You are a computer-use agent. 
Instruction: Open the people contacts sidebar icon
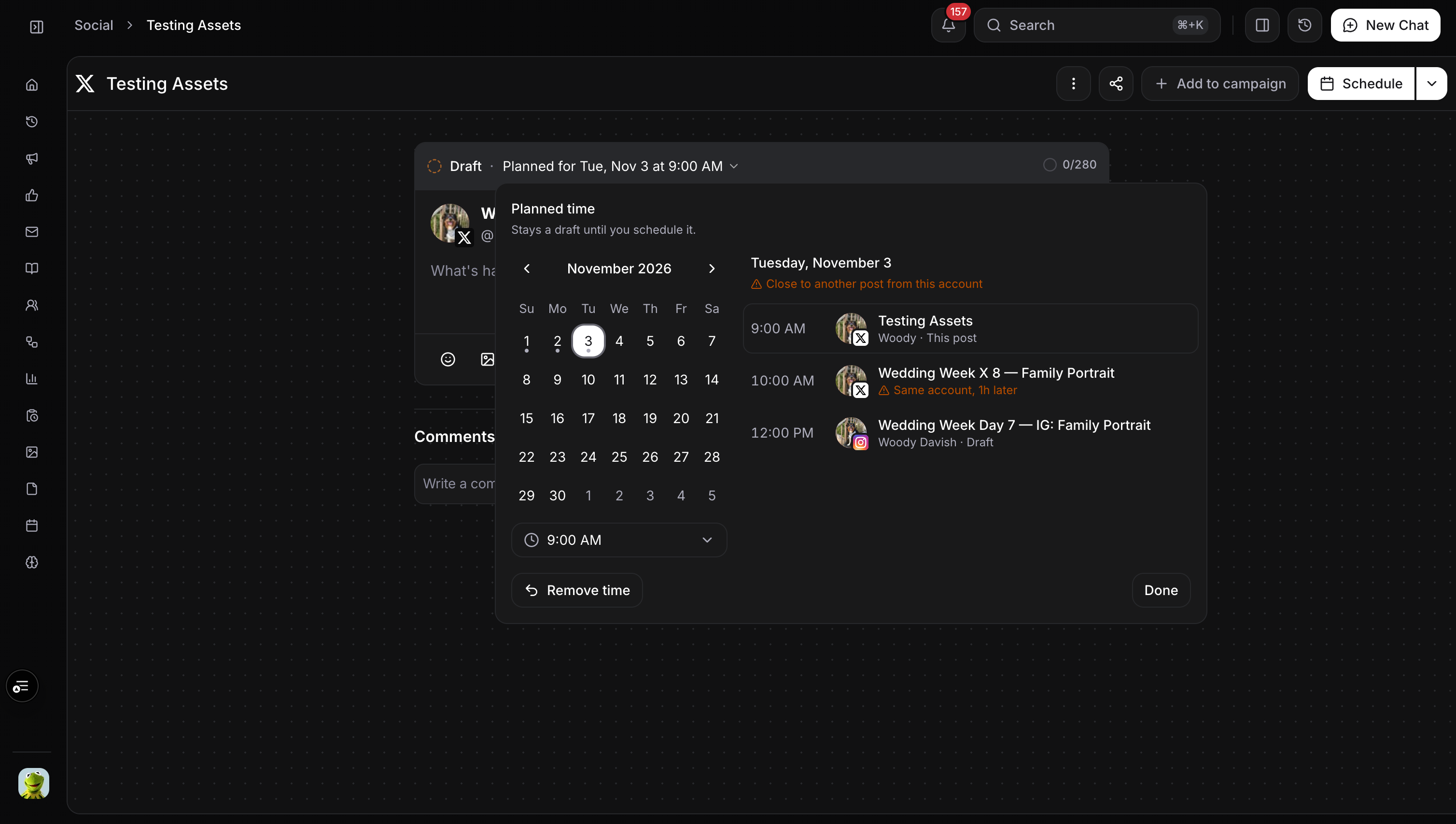click(32, 305)
